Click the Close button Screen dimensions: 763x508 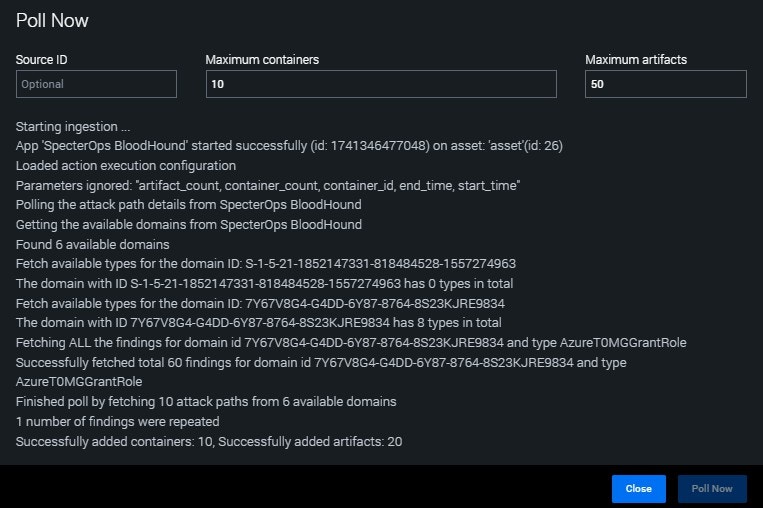click(638, 489)
